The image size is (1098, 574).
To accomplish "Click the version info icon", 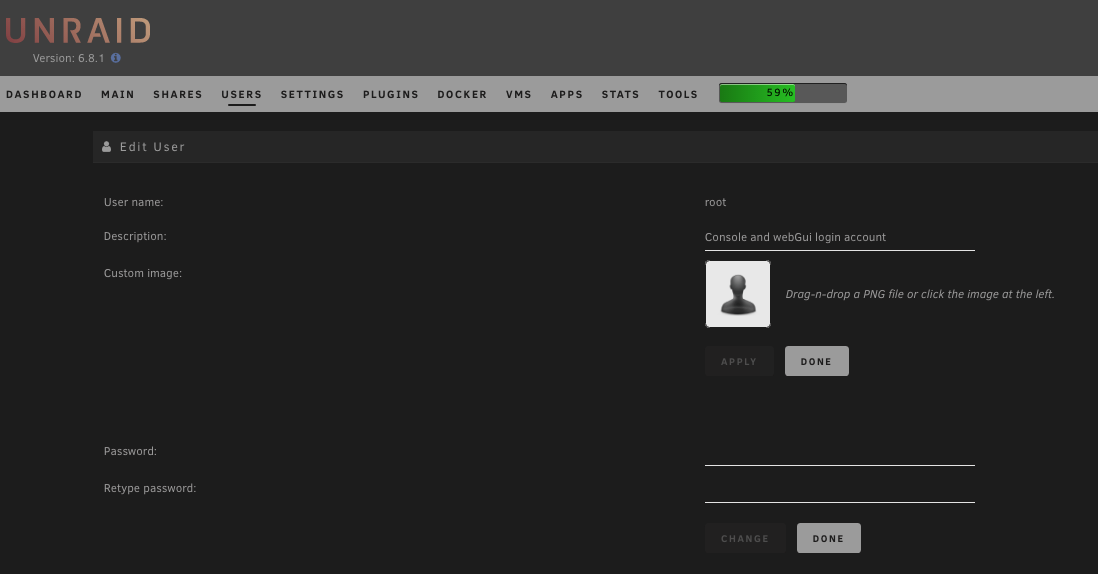I will pyautogui.click(x=116, y=58).
